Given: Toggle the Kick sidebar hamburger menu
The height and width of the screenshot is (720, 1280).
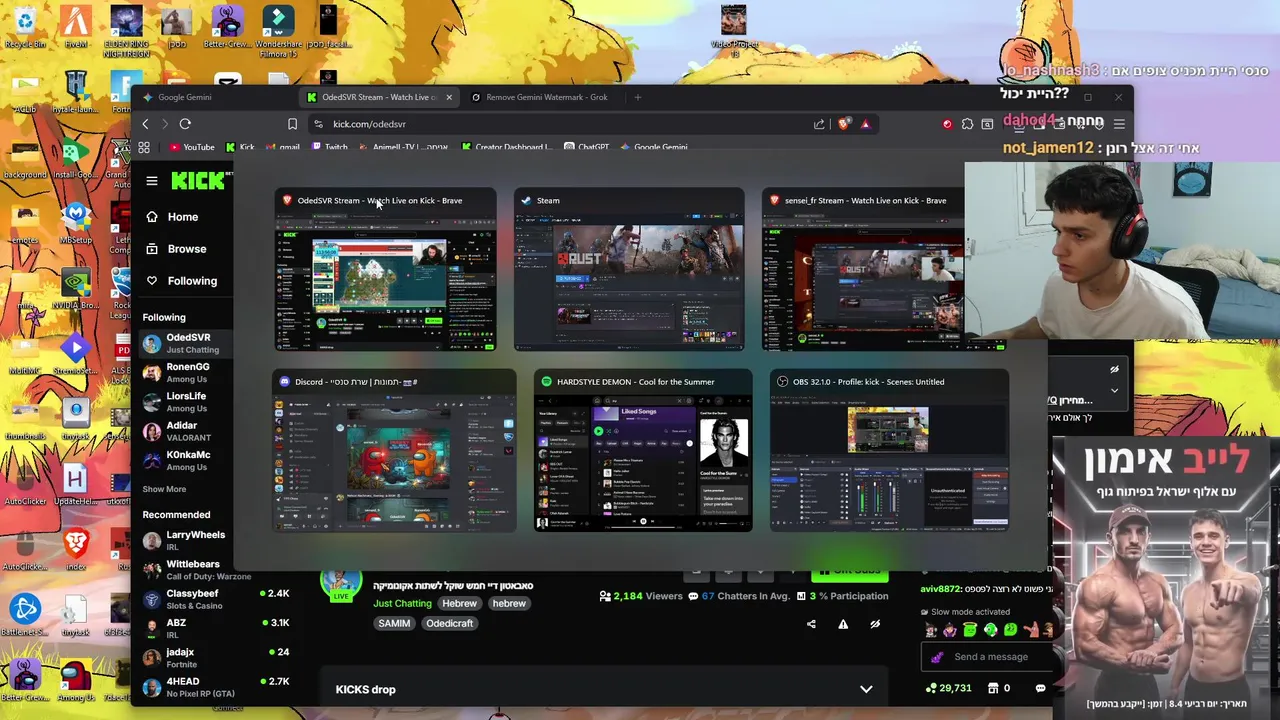Looking at the screenshot, I should point(152,181).
